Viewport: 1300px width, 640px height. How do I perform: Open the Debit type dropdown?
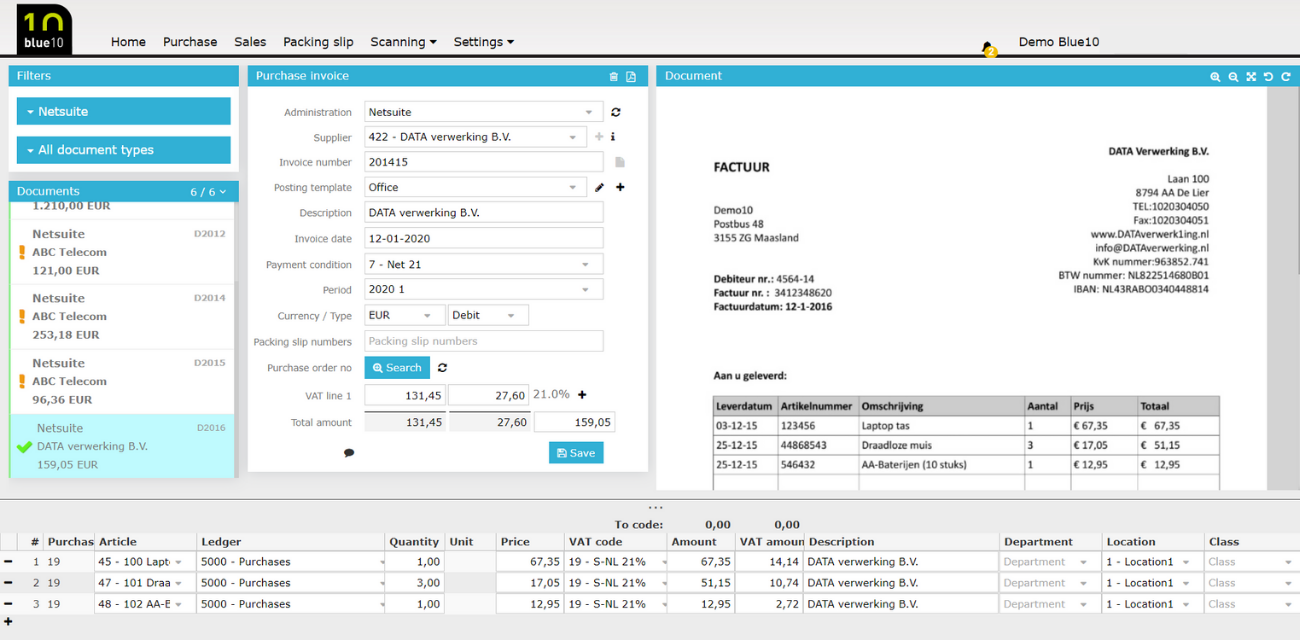coord(488,315)
